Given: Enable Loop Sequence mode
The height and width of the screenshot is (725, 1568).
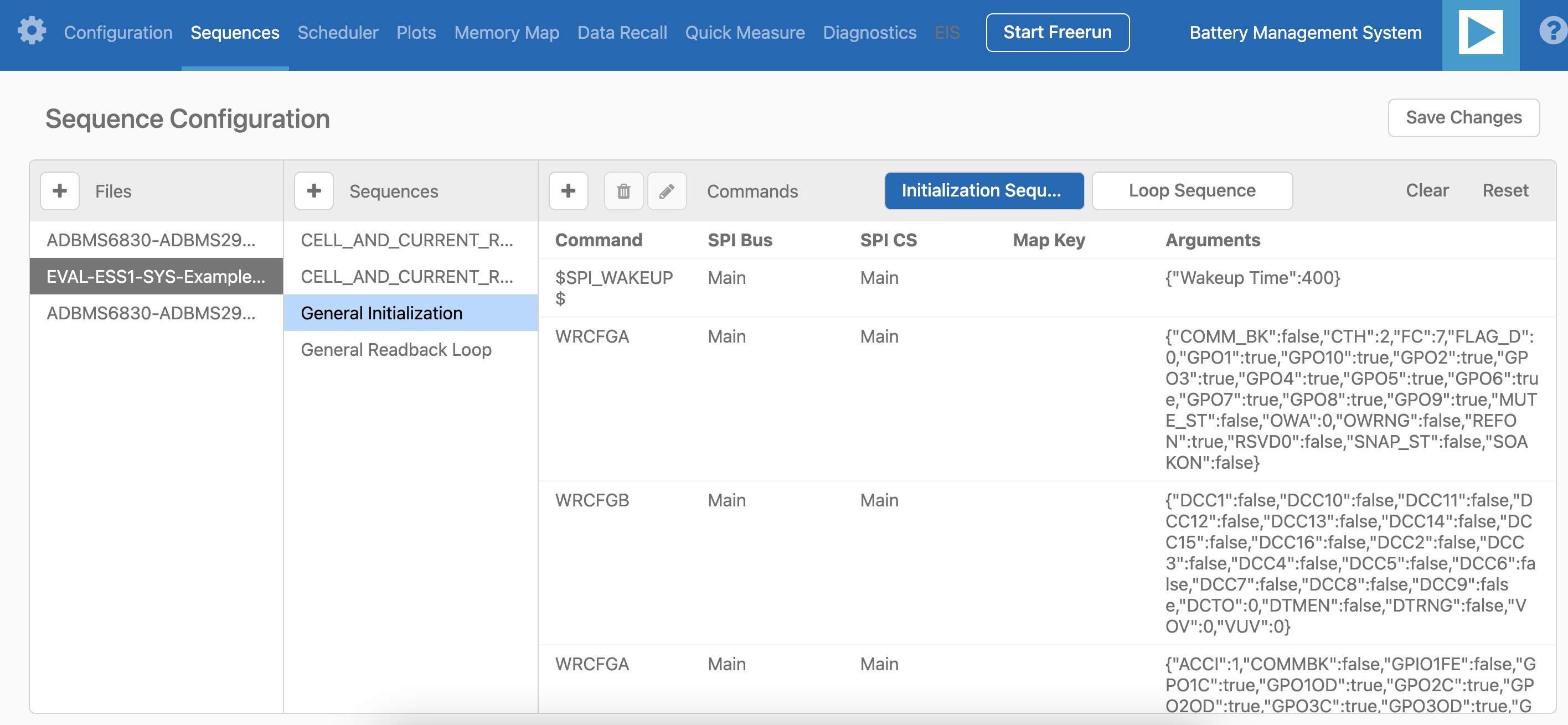Looking at the screenshot, I should pyautogui.click(x=1191, y=191).
